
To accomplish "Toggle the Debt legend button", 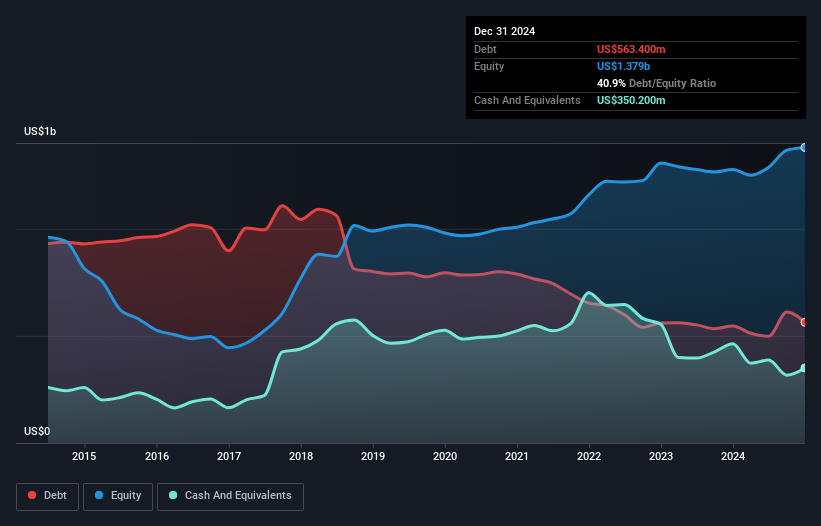I will [x=47, y=496].
